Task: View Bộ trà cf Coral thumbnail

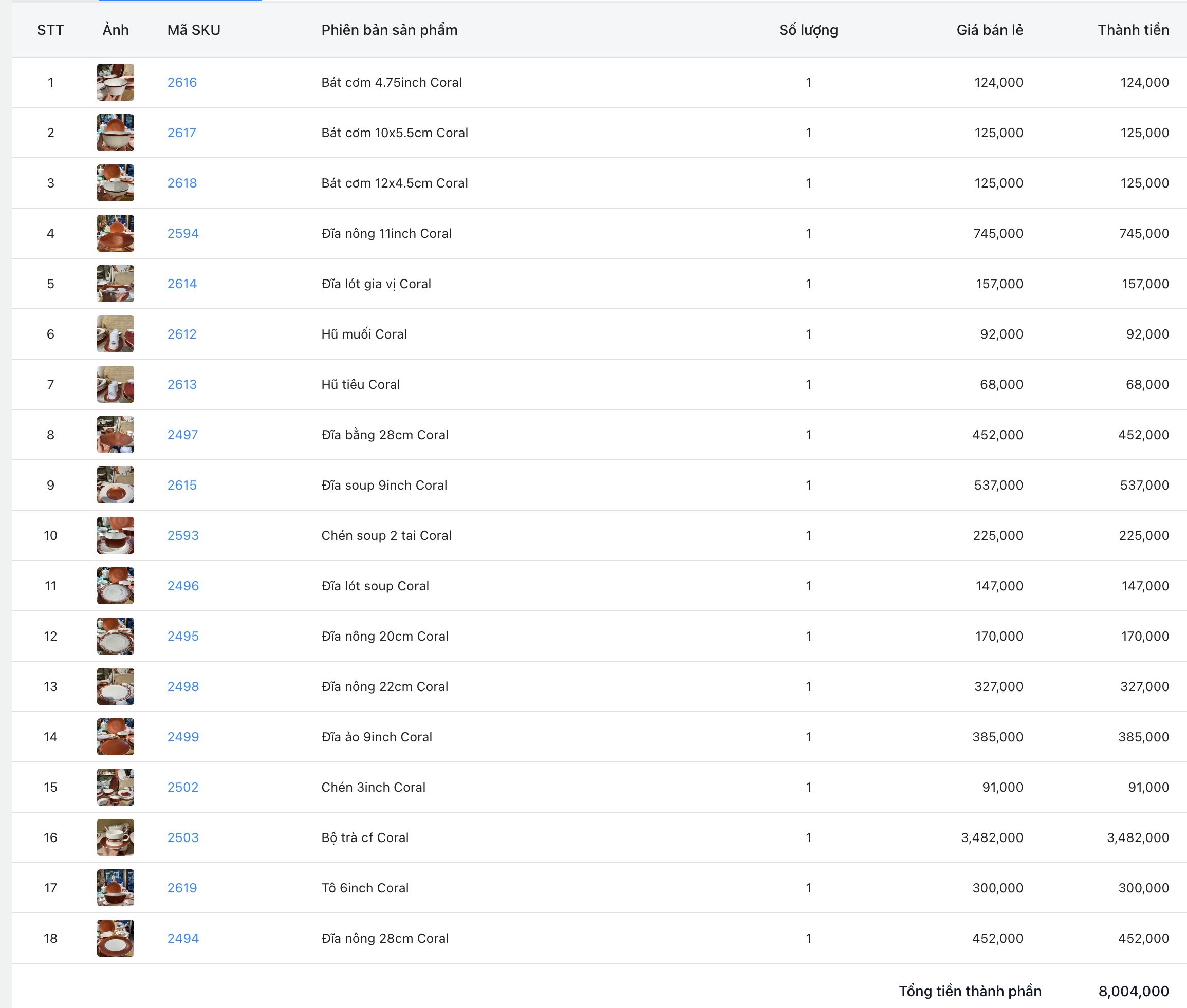Action: pyautogui.click(x=116, y=837)
